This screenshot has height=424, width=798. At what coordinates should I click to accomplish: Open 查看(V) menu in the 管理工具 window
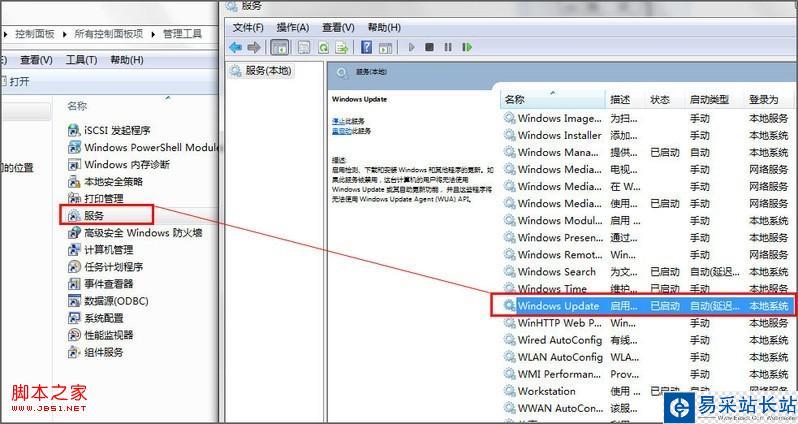[x=36, y=60]
